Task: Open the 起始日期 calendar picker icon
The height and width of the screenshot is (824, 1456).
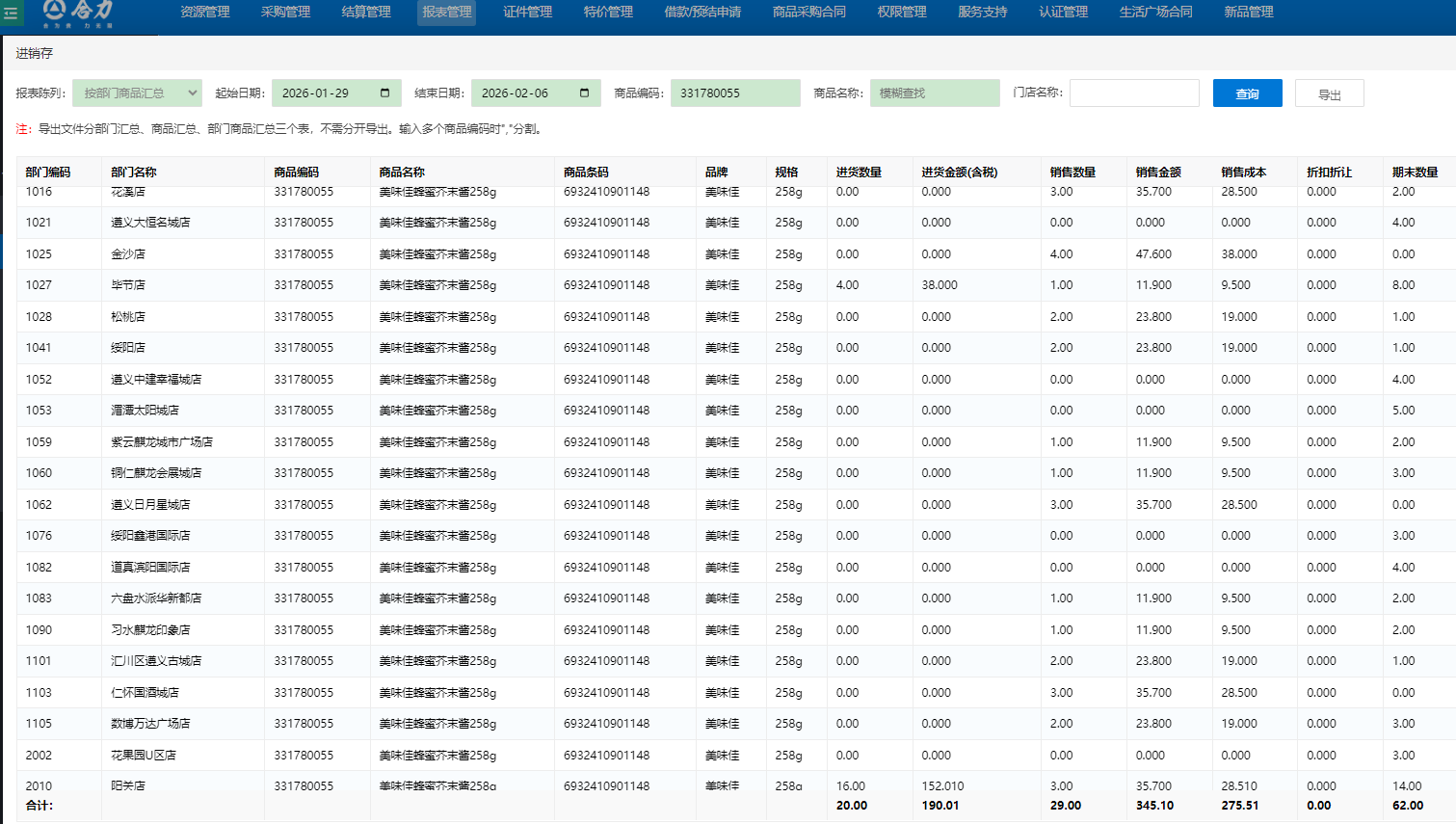Action: point(384,93)
